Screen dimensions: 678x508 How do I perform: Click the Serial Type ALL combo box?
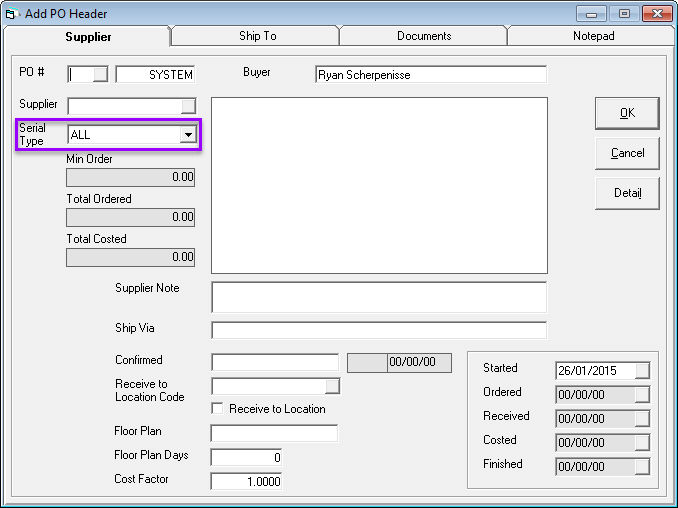[x=132, y=135]
